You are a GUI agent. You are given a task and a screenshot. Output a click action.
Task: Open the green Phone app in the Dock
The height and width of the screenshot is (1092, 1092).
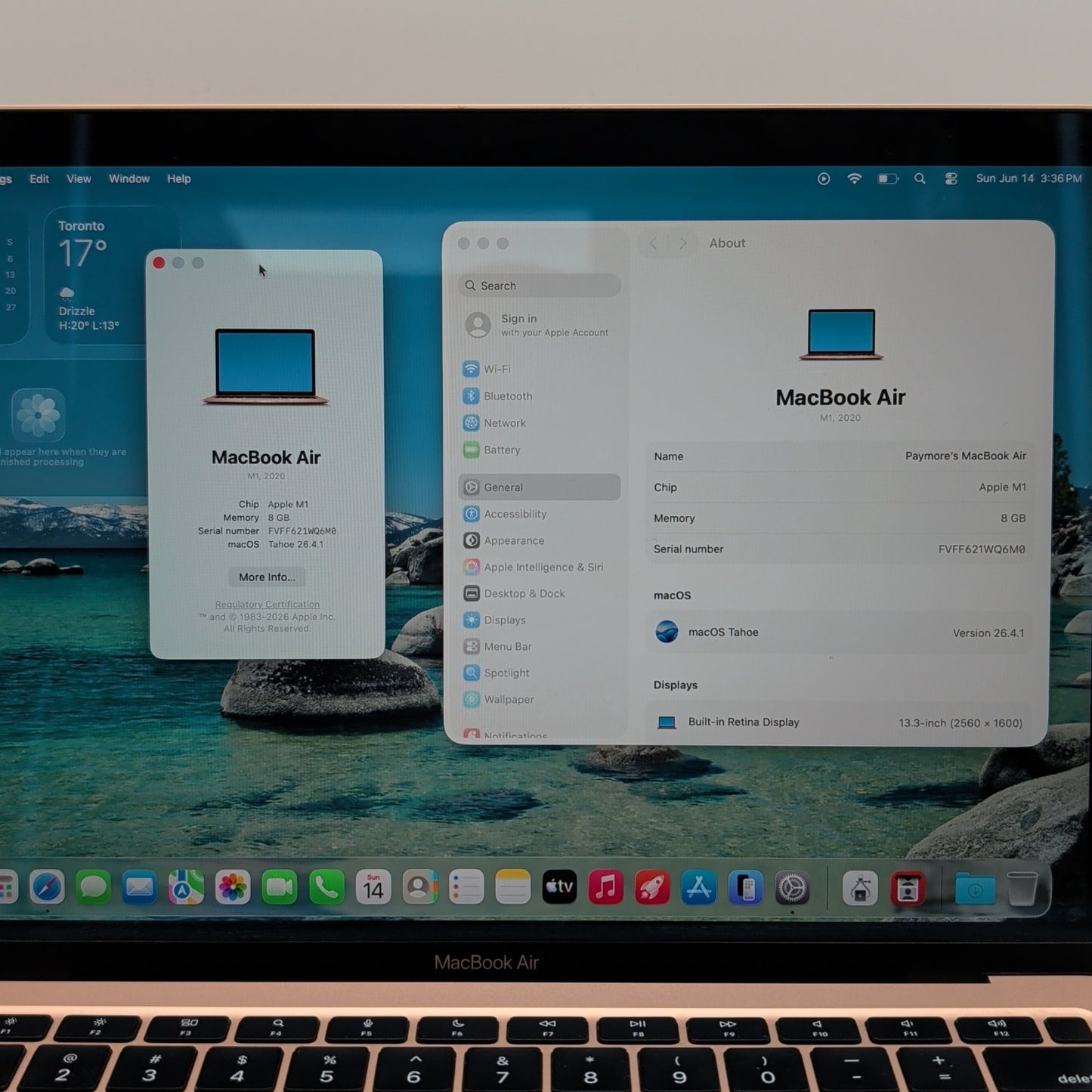pyautogui.click(x=326, y=887)
